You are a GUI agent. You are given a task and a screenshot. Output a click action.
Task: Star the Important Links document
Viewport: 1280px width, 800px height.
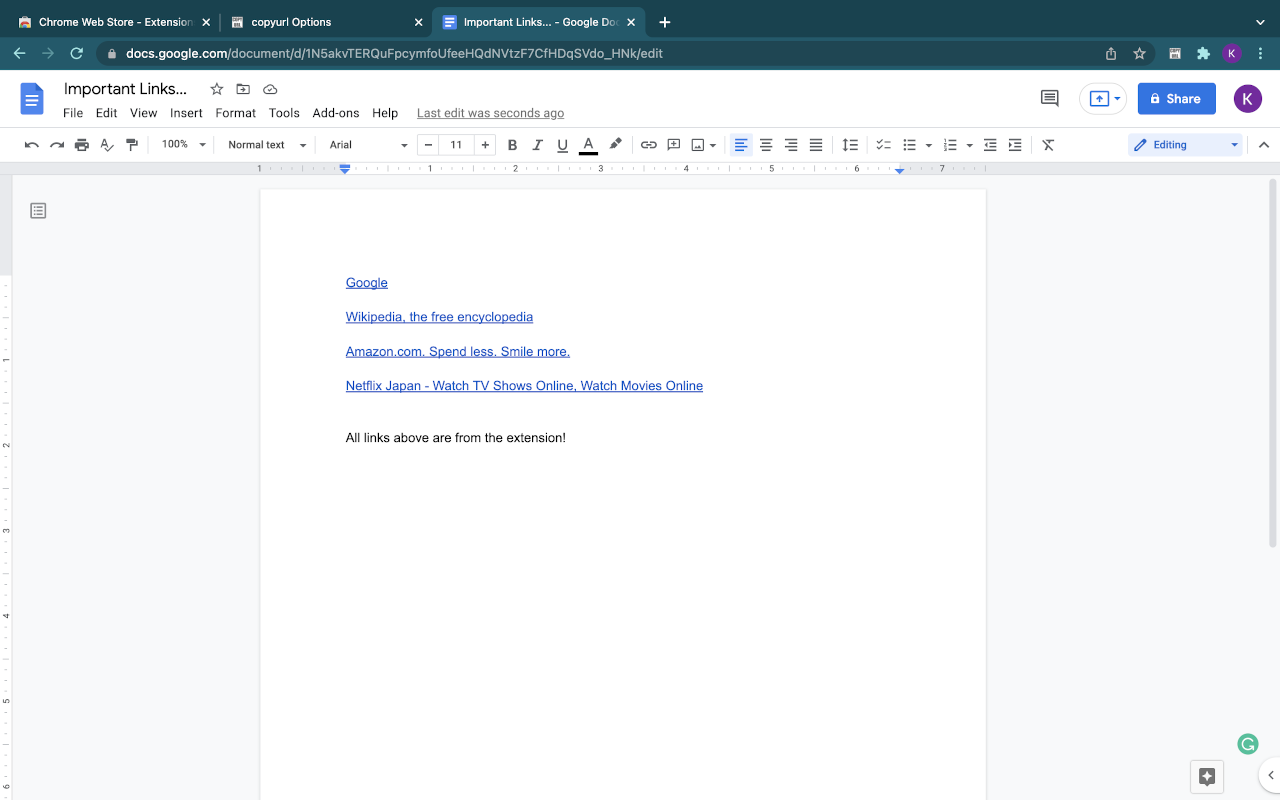217,89
